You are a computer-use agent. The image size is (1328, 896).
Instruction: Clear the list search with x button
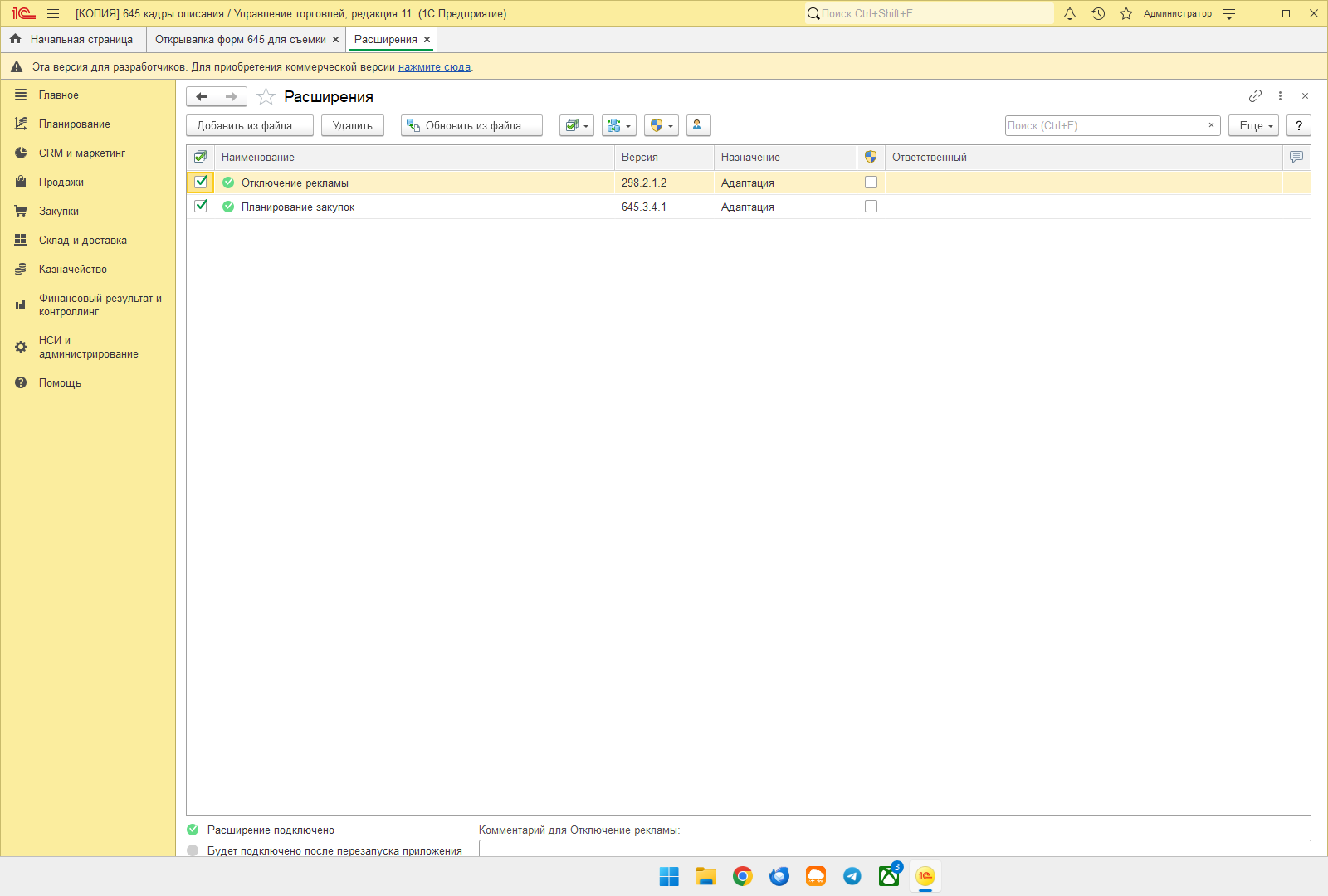[x=1212, y=125]
